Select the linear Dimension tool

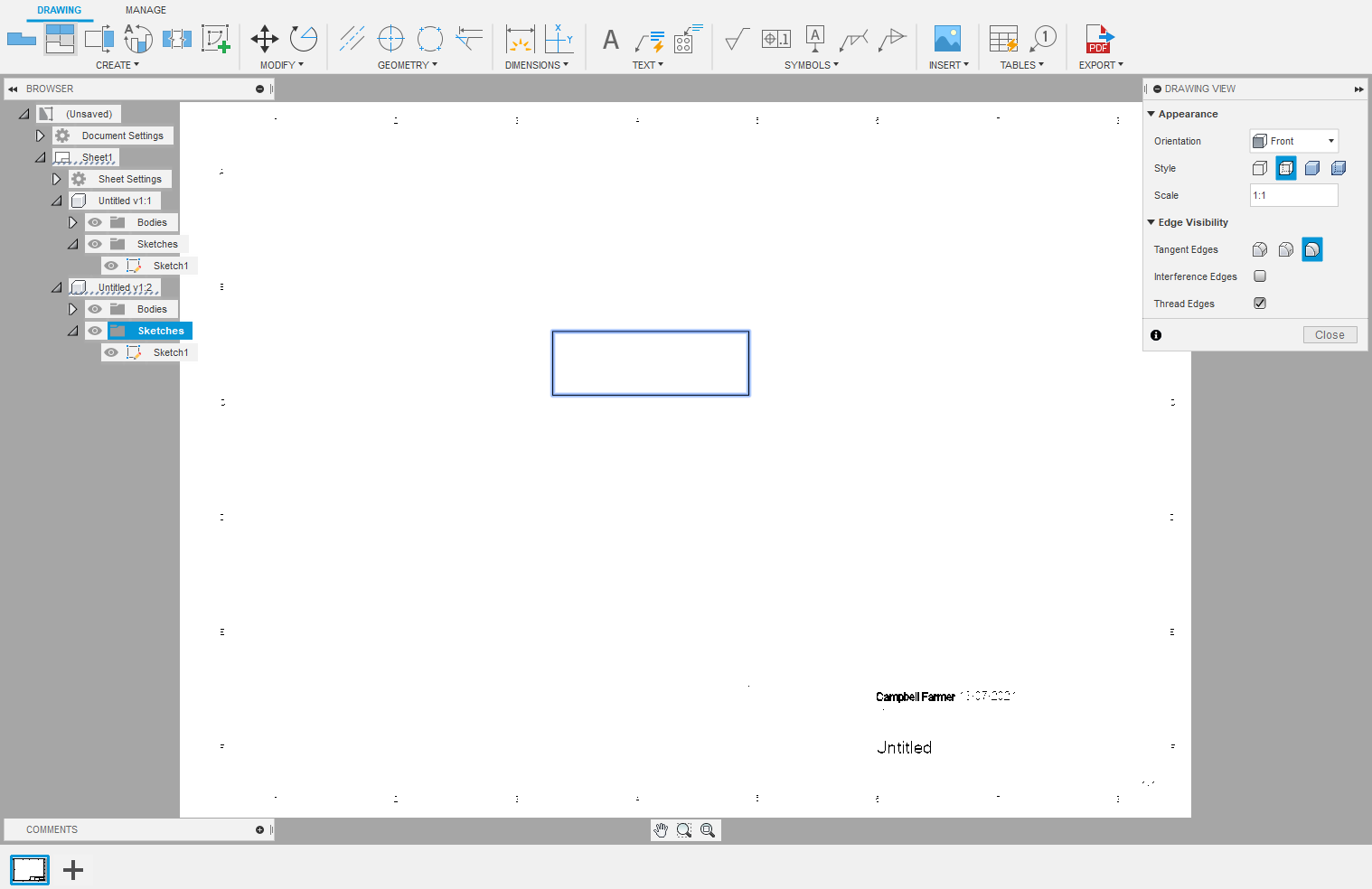[x=520, y=39]
